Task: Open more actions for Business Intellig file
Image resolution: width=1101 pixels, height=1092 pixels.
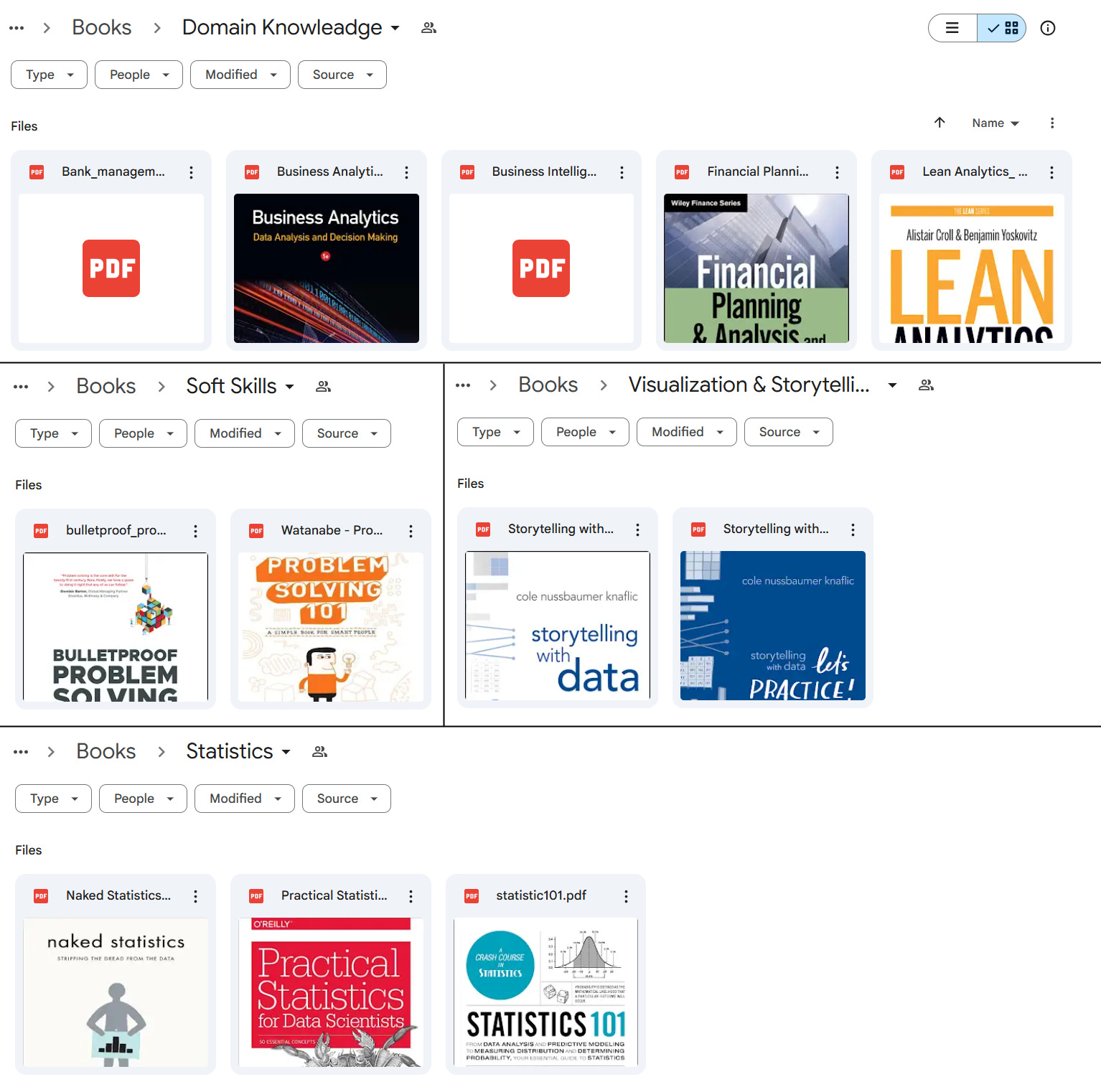Action: 622,172
